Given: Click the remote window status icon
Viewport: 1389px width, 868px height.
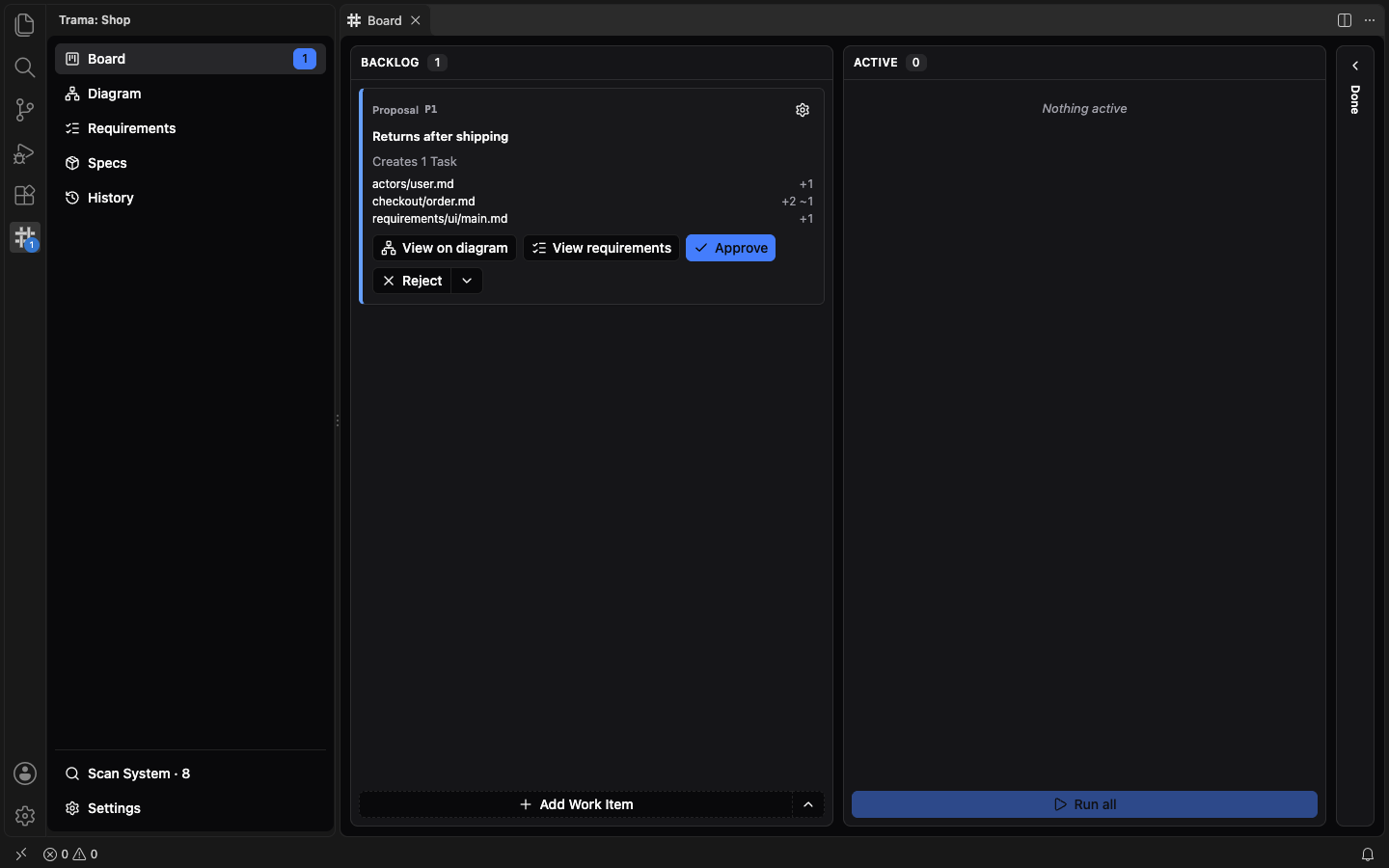Looking at the screenshot, I should [21, 854].
